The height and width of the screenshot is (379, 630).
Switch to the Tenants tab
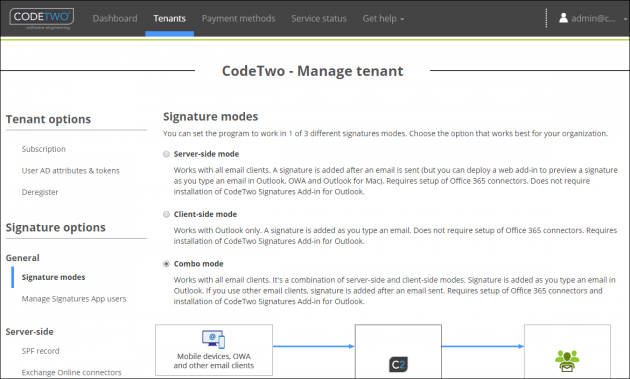170,18
